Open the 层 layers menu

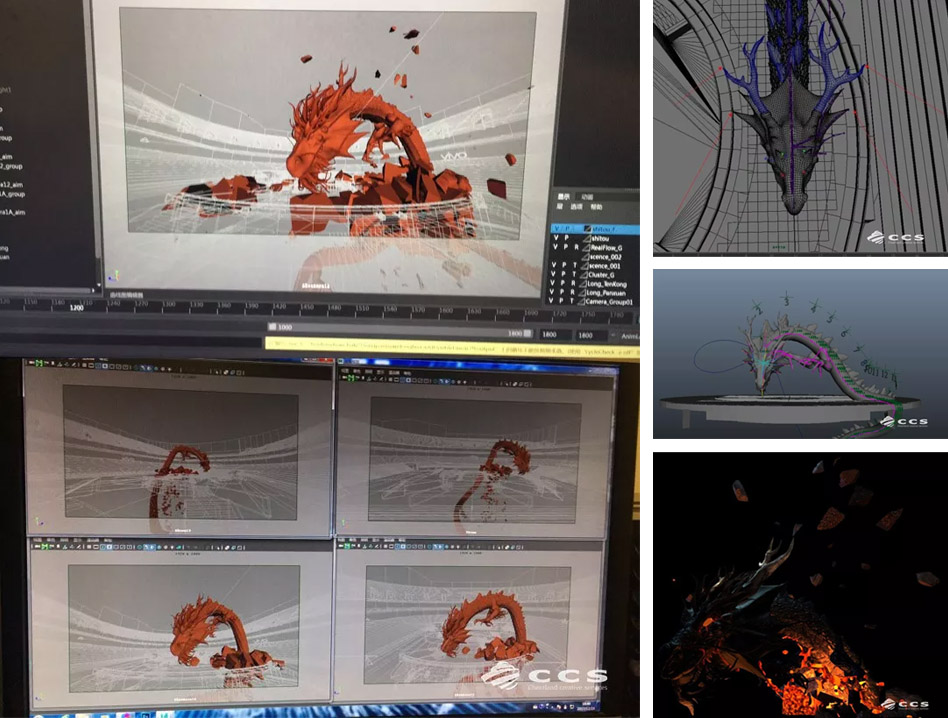coord(559,207)
